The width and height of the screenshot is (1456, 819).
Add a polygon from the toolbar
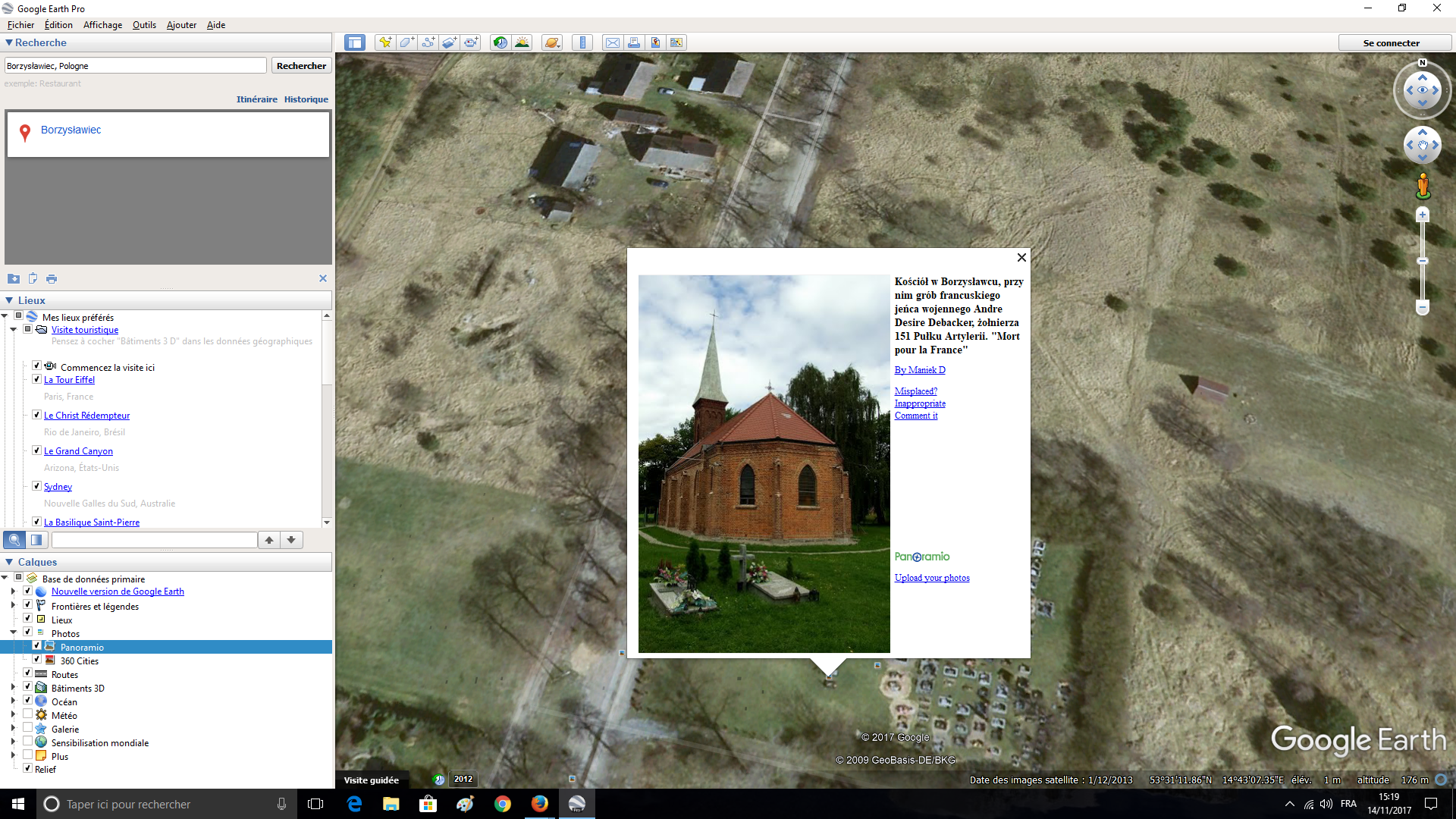406,42
